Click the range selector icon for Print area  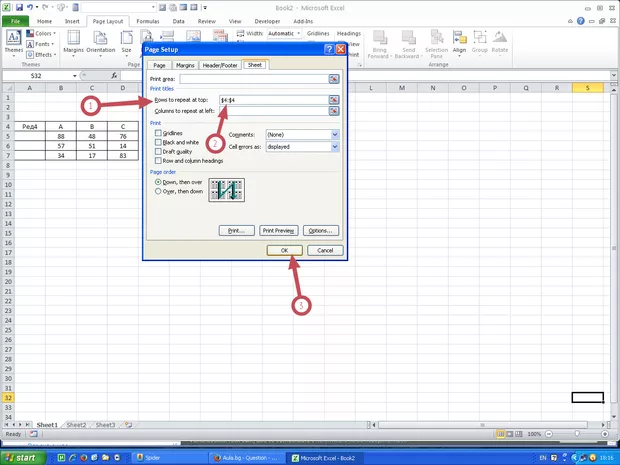point(334,79)
